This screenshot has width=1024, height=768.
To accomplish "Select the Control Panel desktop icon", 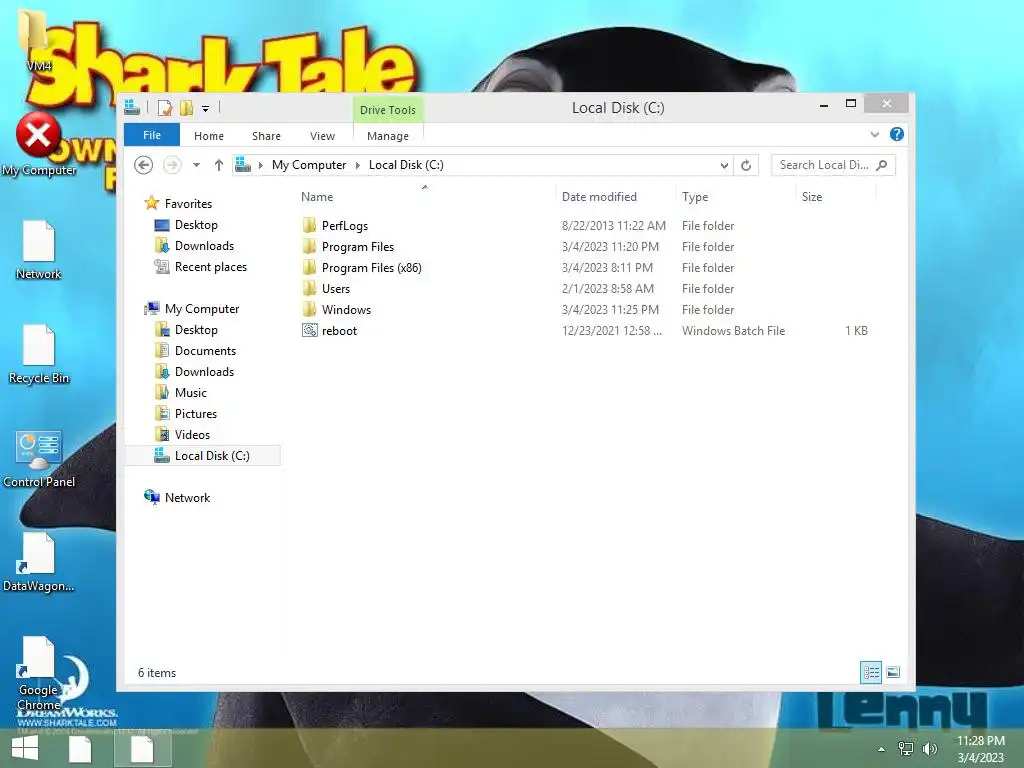I will click(39, 459).
